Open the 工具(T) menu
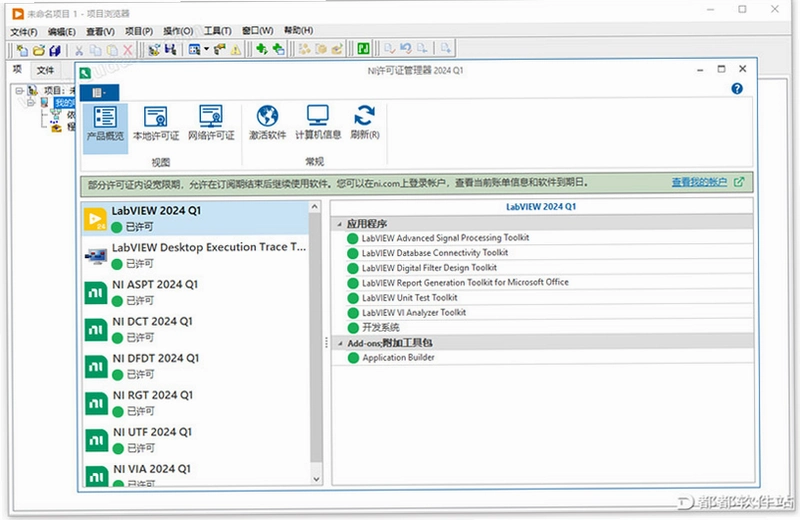Screen dimensions: 800x520 point(217,31)
